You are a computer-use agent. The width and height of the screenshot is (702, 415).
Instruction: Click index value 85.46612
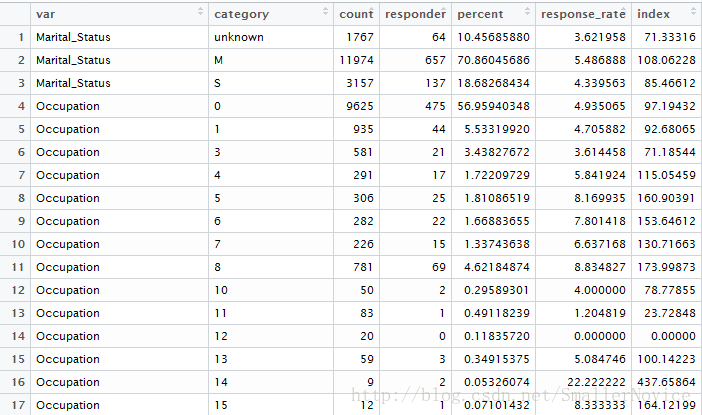tap(670, 83)
